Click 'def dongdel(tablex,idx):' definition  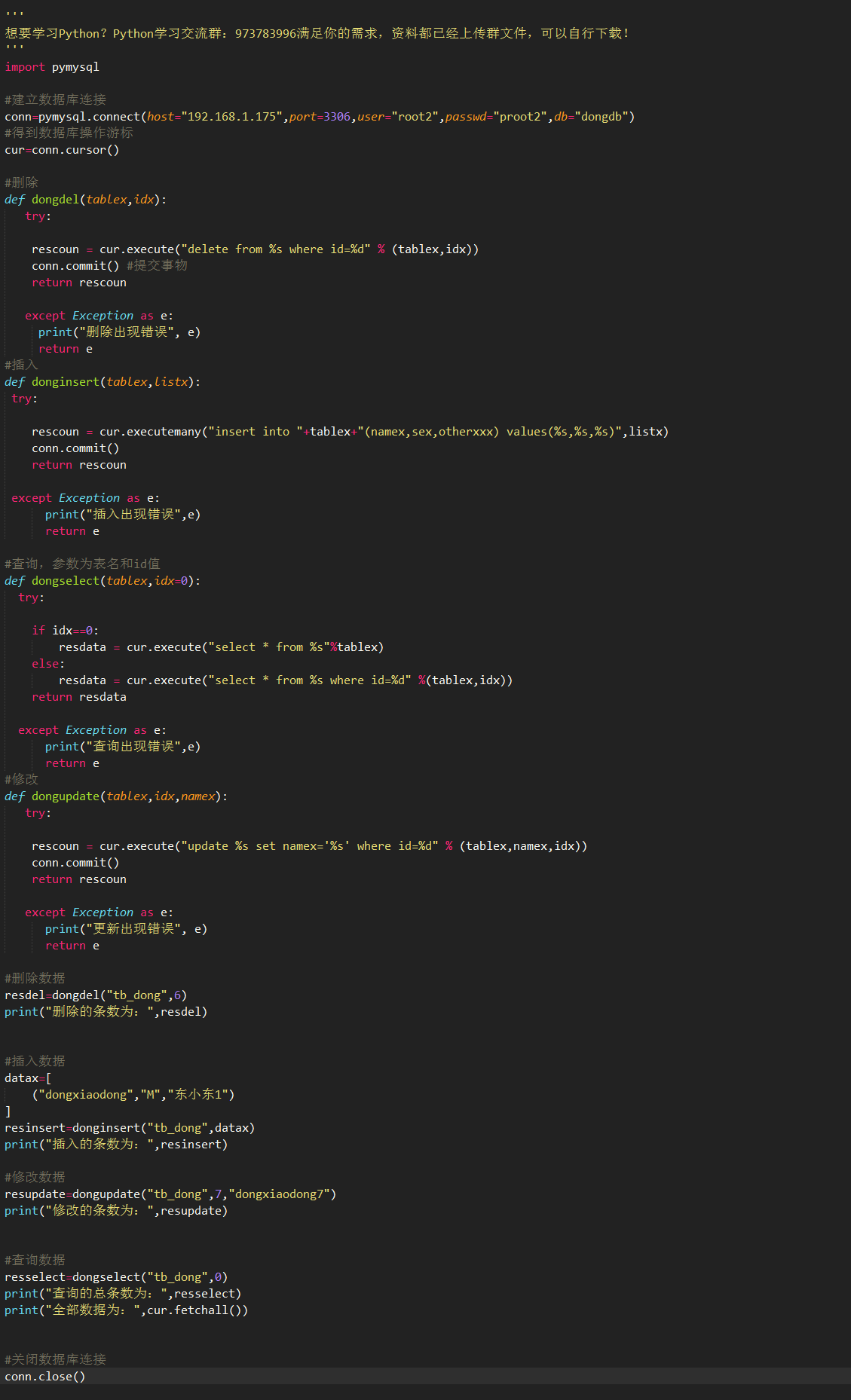click(86, 200)
